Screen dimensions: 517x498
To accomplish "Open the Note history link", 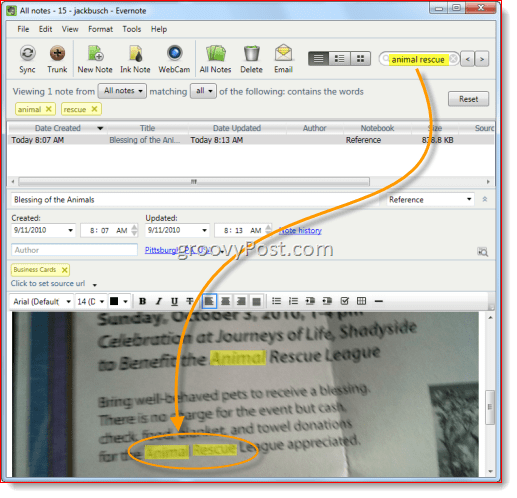I will click(300, 230).
